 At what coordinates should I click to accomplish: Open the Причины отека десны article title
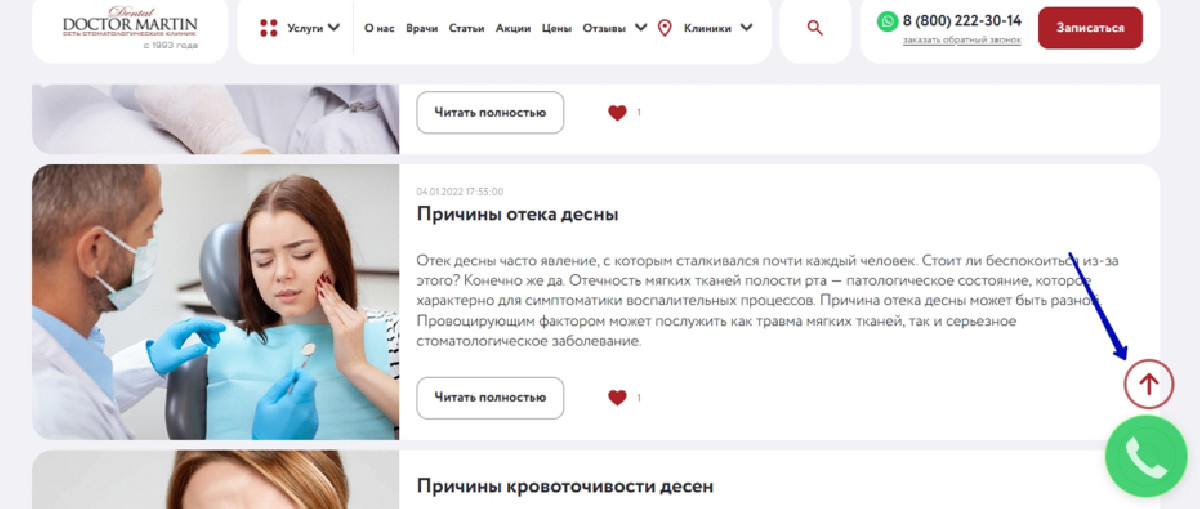pos(517,215)
